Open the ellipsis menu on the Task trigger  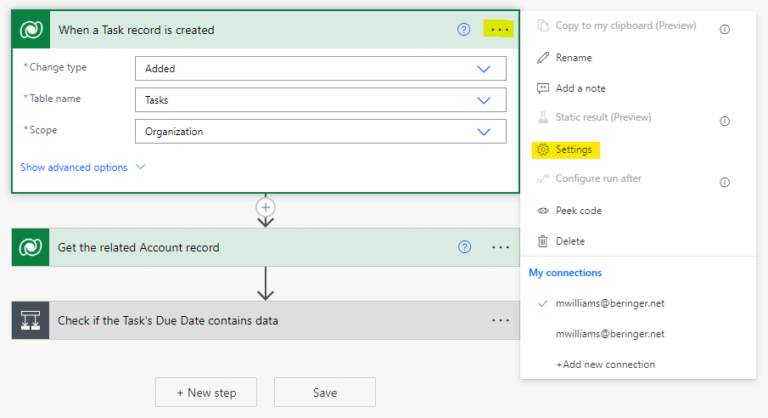(500, 30)
